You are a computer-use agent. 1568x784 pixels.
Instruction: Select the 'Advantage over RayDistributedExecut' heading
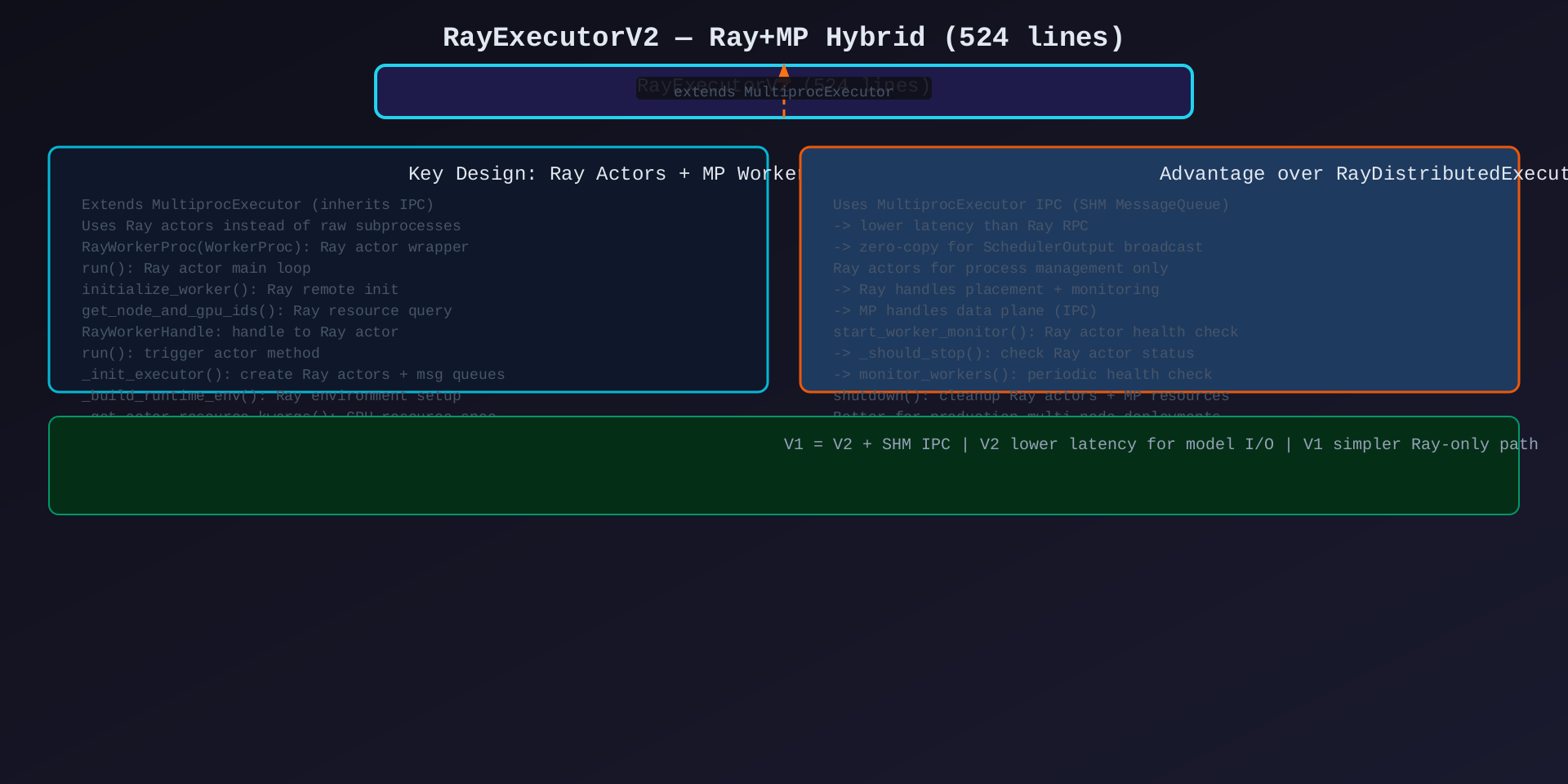click(x=1364, y=174)
